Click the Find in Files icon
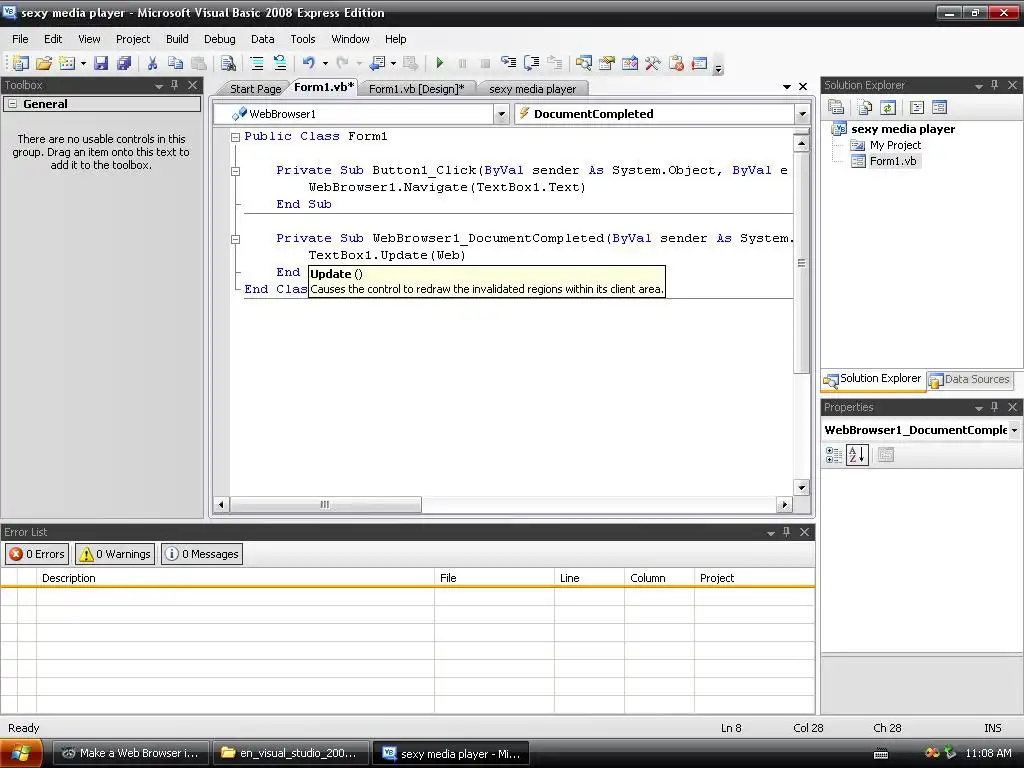The image size is (1024, 768). tap(228, 63)
